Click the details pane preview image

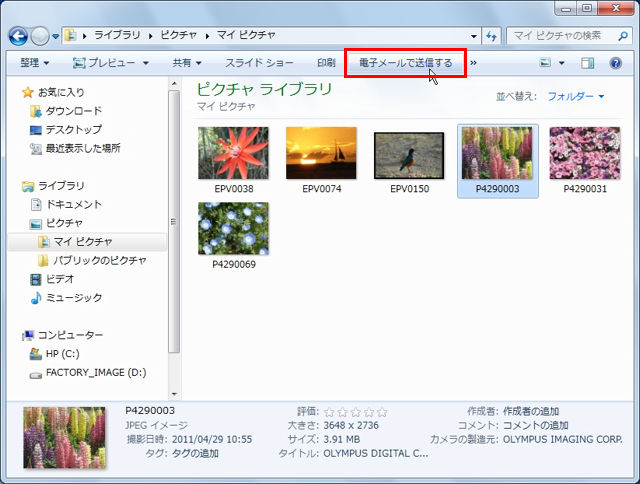click(64, 437)
